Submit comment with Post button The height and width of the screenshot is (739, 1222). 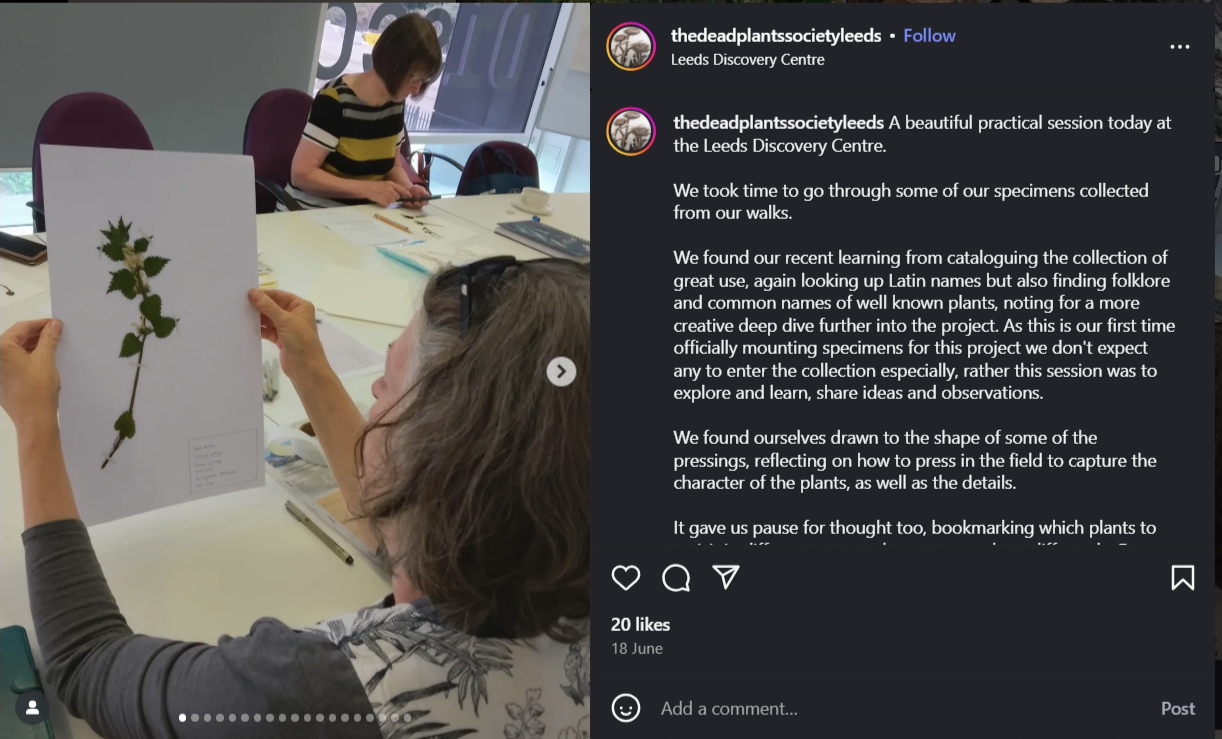coord(1178,708)
